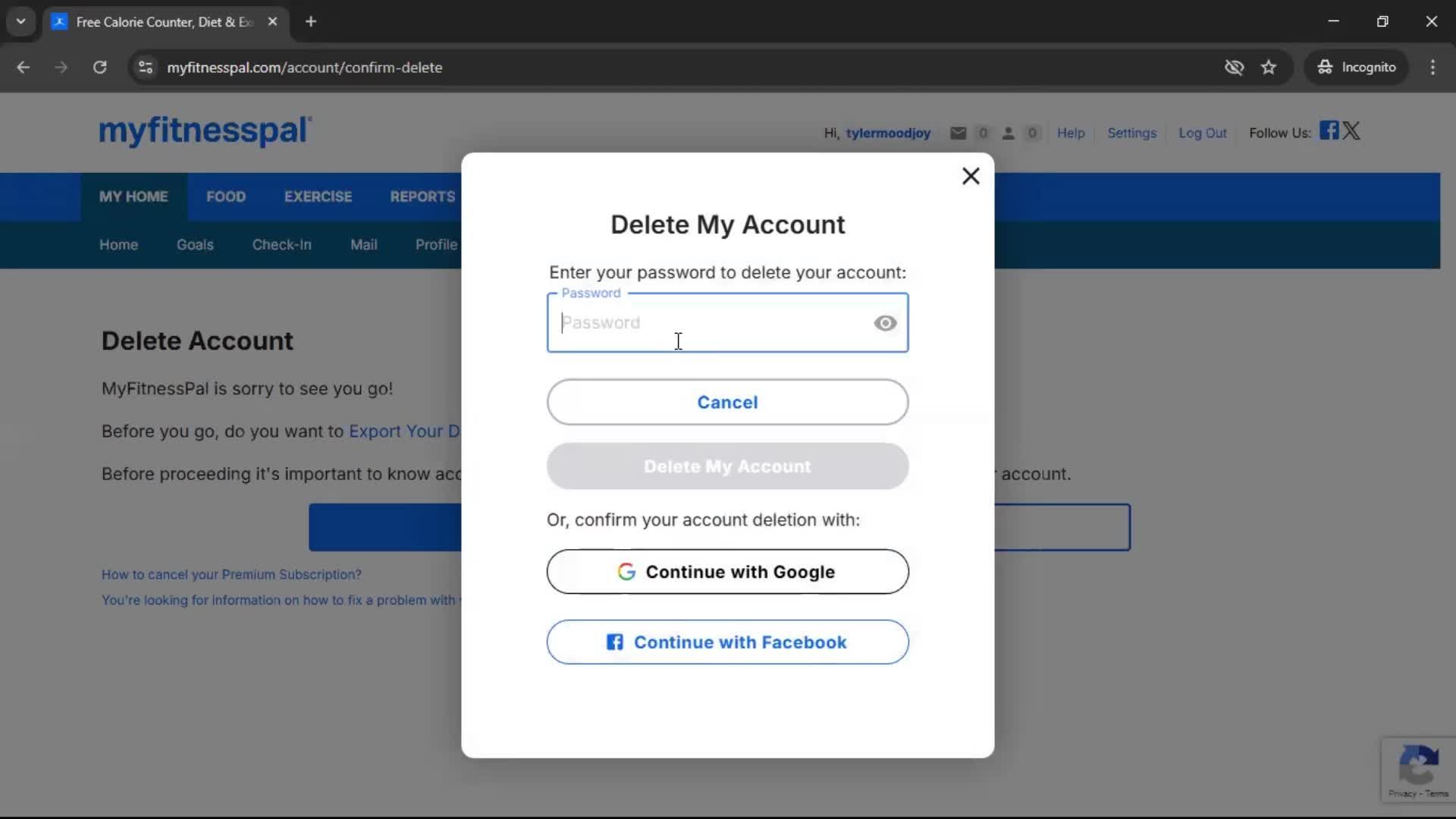Click the third-party cookies blocked eye icon
The image size is (1456, 819).
[x=1234, y=67]
